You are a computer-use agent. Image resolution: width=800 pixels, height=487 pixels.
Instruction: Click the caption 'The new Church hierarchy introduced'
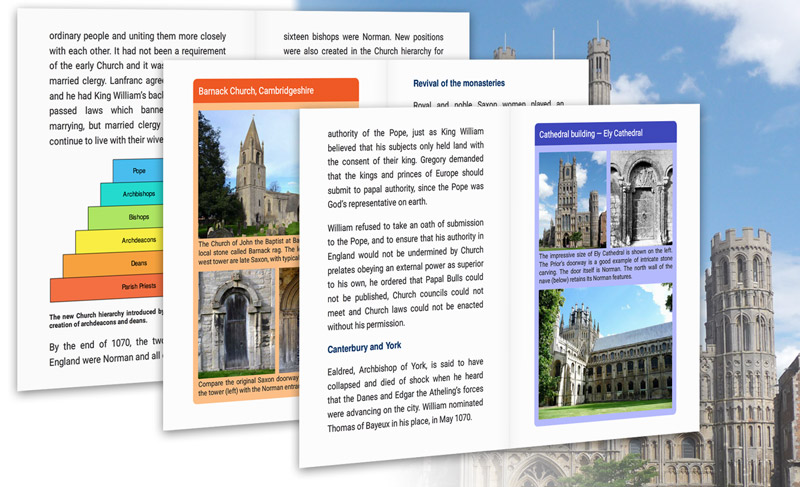106,317
